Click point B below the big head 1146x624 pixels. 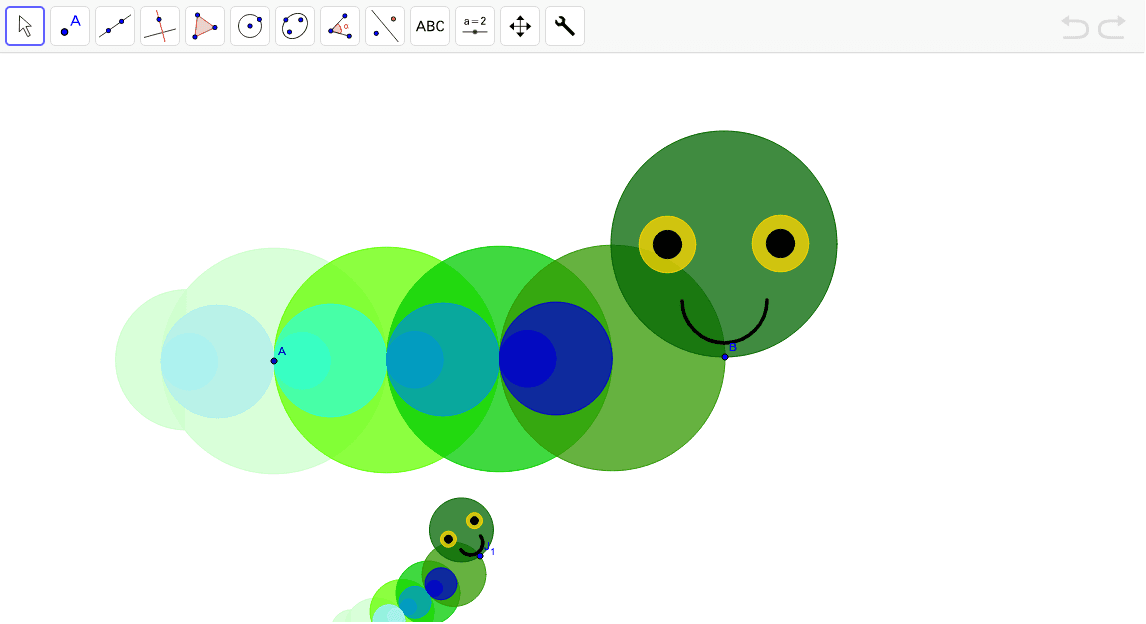coord(725,357)
